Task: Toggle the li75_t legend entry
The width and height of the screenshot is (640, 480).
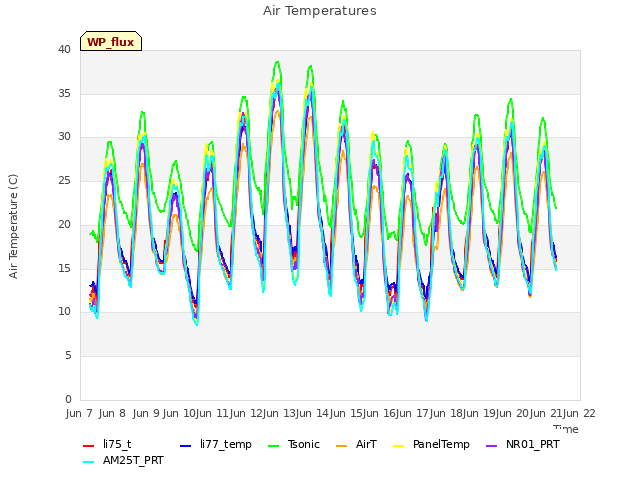Action: coord(107,444)
